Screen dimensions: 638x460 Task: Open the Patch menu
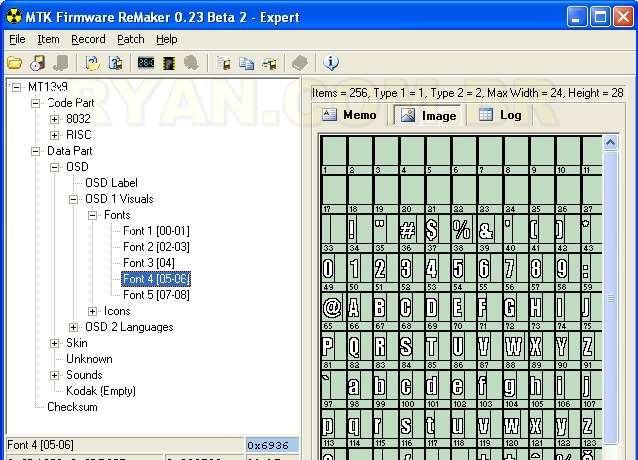(x=130, y=39)
